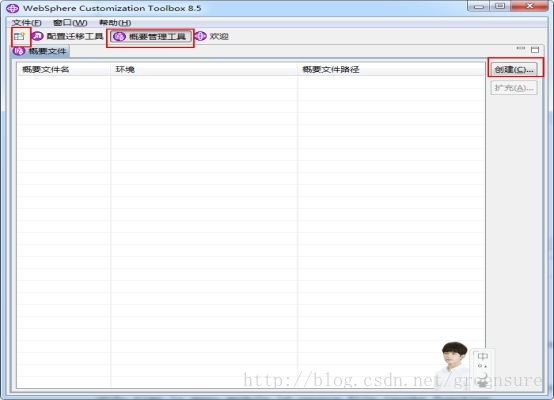Screen dimensions: 554x400
Task: Select the 概要文件 view tab
Action: pyautogui.click(x=41, y=51)
